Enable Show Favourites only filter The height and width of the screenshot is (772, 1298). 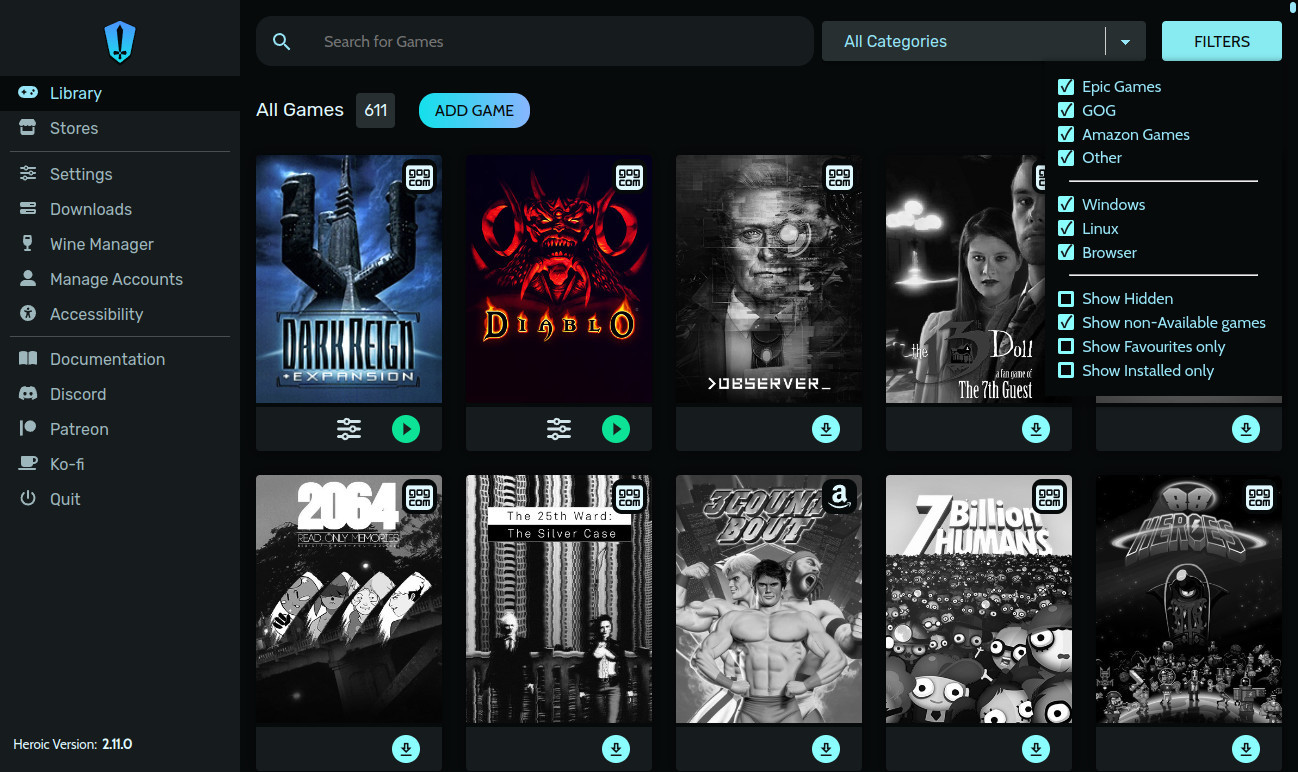[1066, 347]
